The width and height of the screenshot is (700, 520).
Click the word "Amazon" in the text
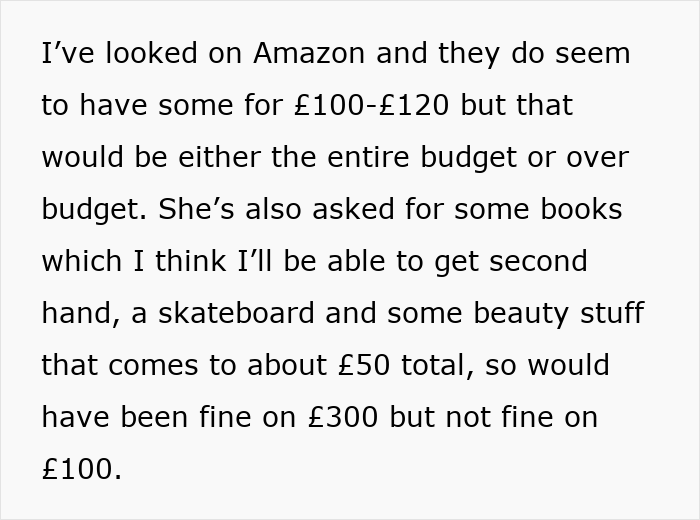point(310,53)
